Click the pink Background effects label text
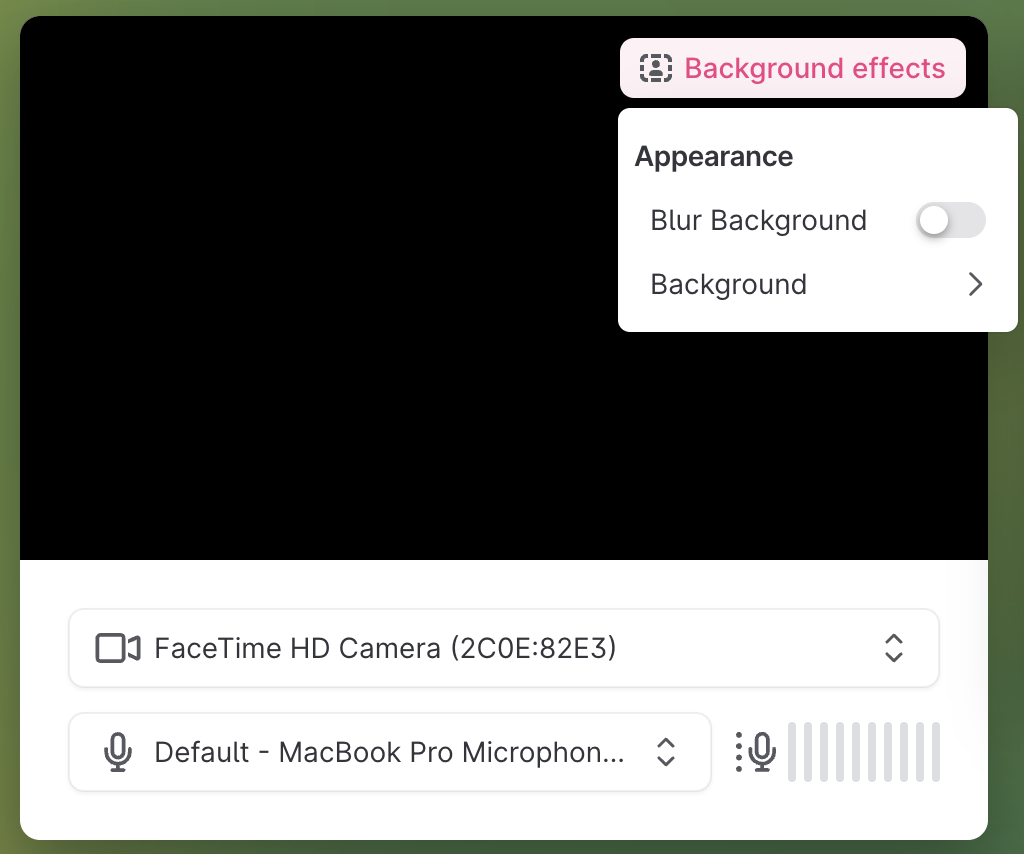 tap(814, 68)
